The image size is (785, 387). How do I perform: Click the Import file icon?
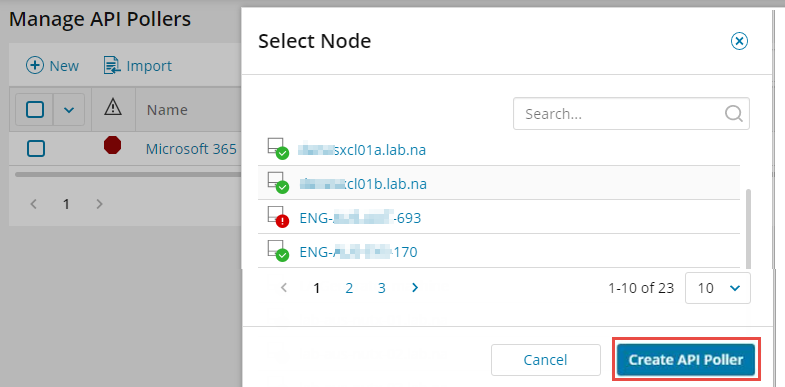tap(112, 66)
